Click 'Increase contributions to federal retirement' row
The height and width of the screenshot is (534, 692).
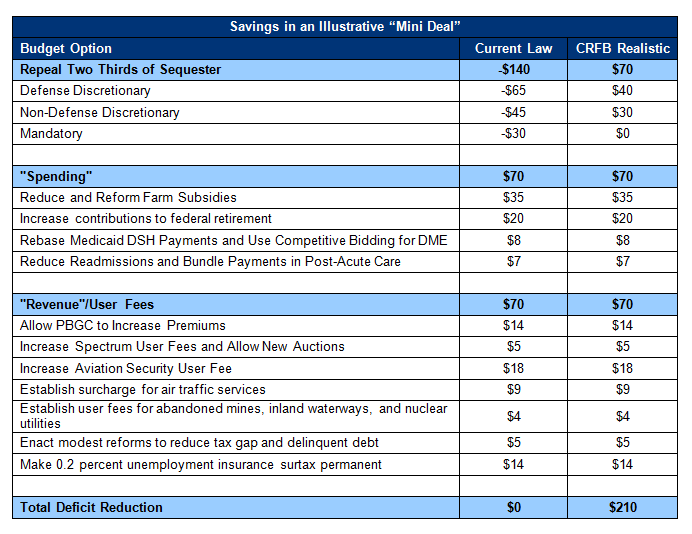click(x=146, y=219)
